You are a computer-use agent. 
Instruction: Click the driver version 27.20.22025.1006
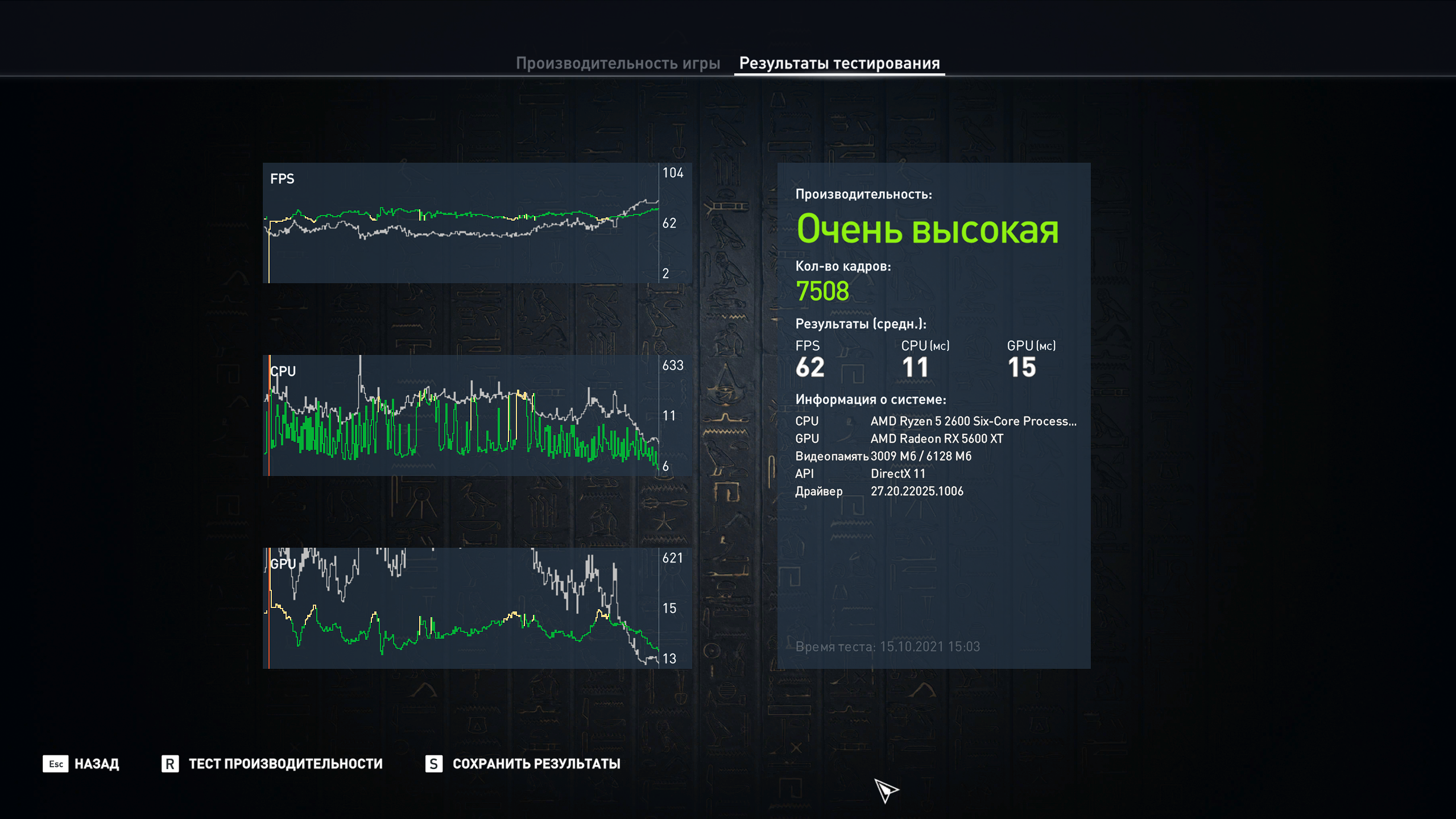917,491
